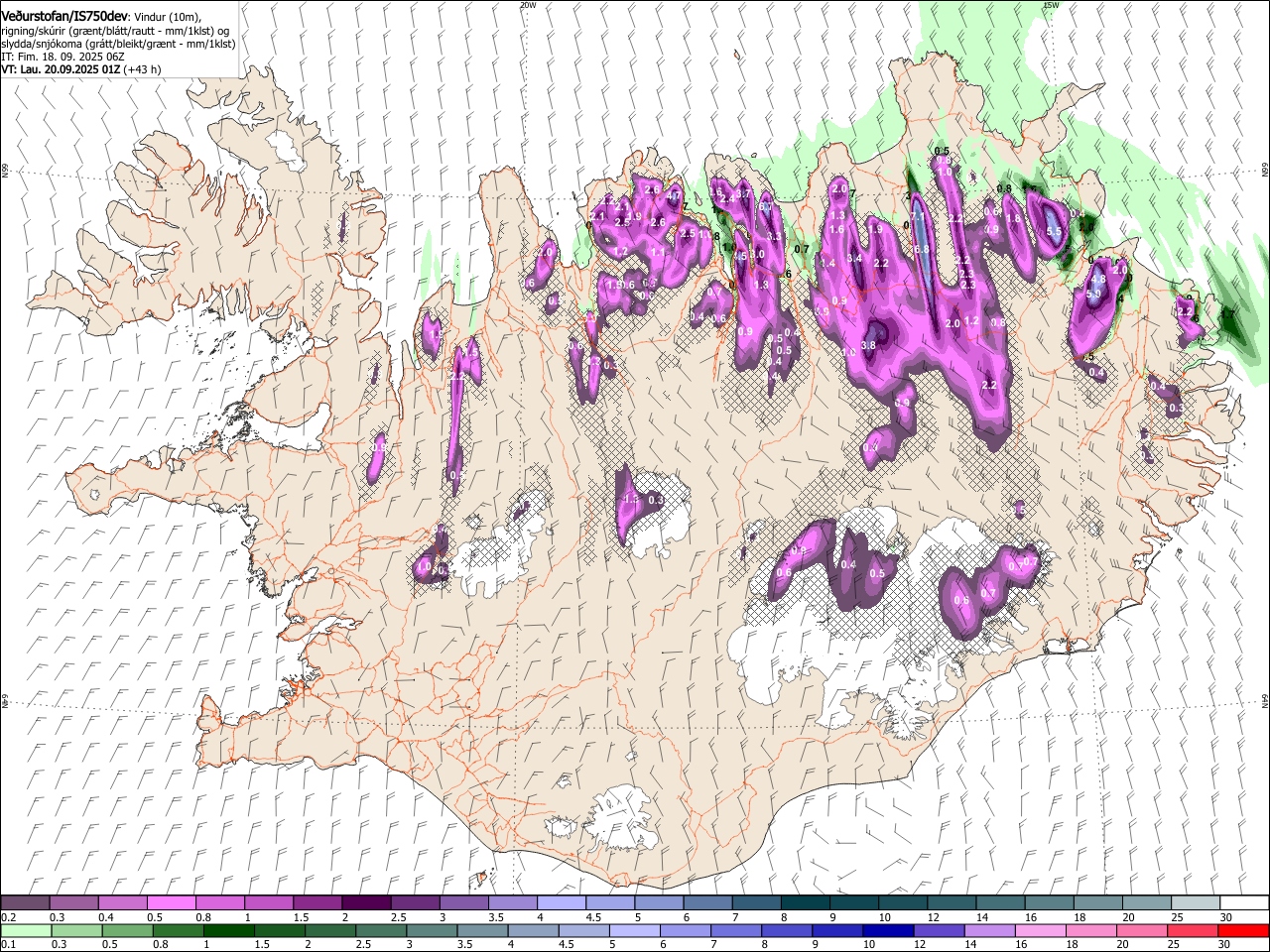
Task: Click the 'VT: Lau. 20.09.2025 01Z' valid time
Action: [x=60, y=69]
